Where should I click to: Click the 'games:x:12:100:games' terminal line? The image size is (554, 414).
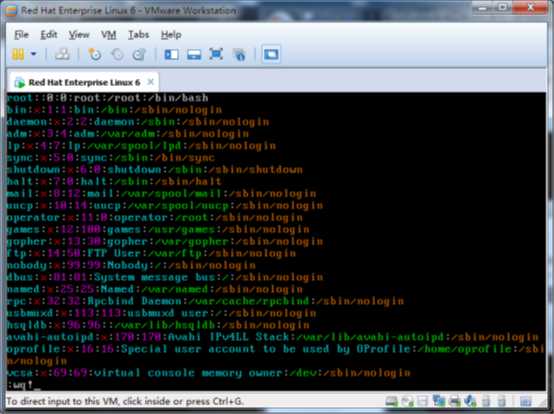coord(158,230)
